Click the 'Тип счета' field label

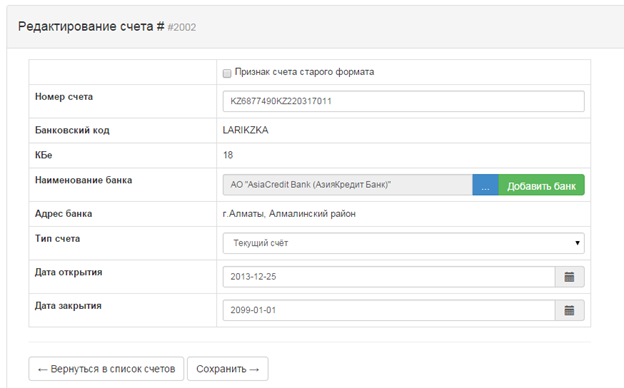tap(58, 239)
